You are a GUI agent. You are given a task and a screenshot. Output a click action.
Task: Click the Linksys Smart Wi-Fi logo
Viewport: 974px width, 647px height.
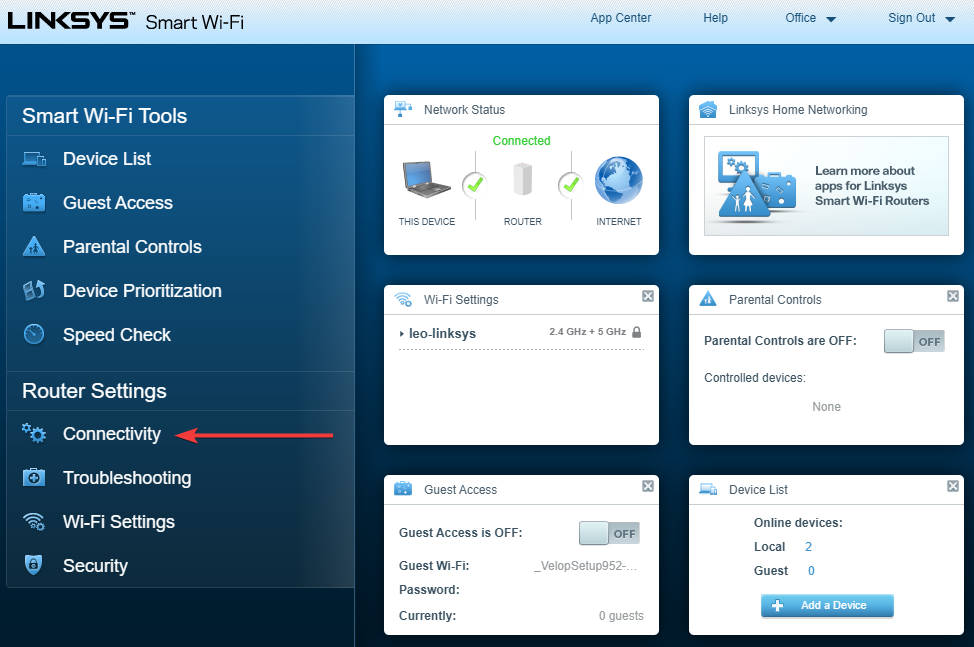click(125, 21)
